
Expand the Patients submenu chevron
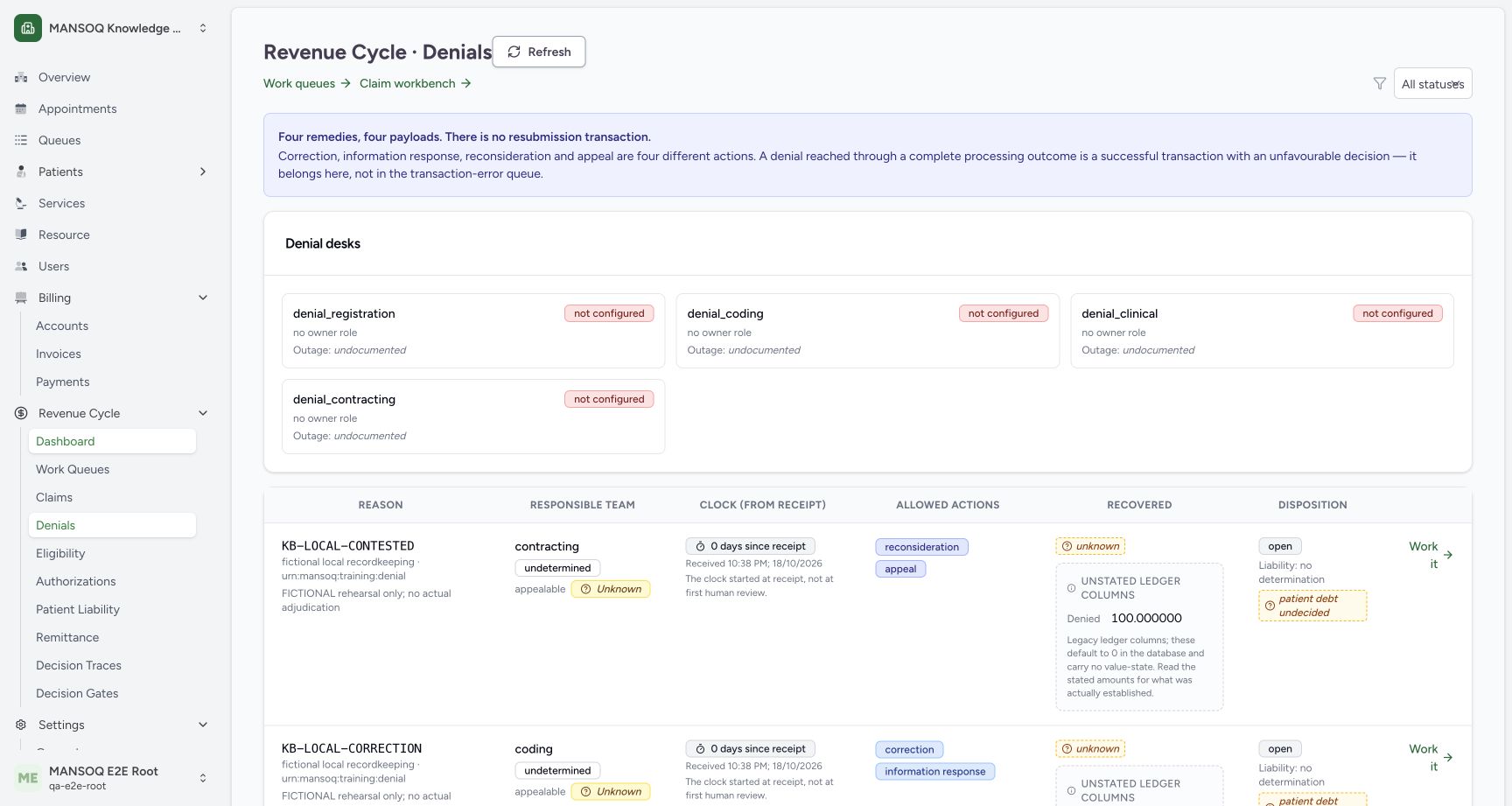tap(203, 172)
